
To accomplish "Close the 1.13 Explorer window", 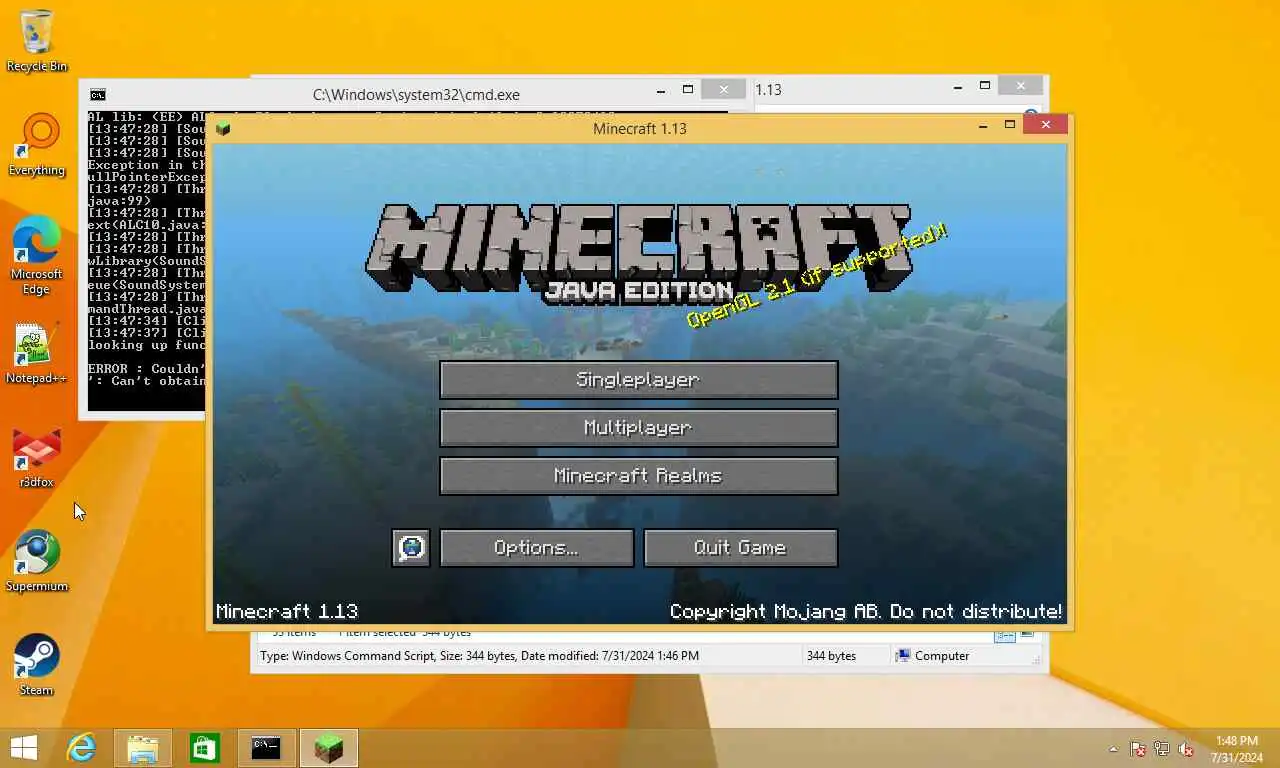I will coord(1020,86).
